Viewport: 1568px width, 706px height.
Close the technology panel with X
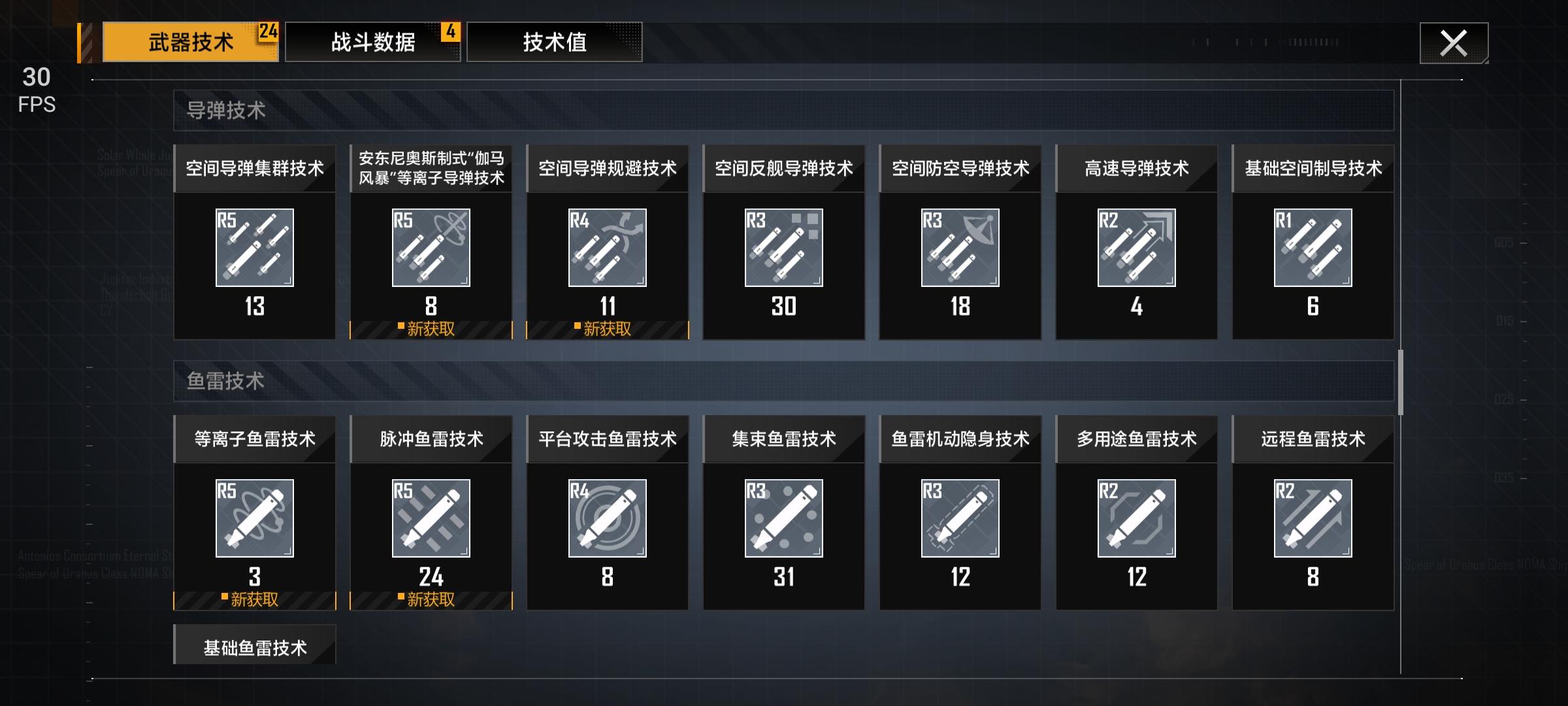pyautogui.click(x=1454, y=43)
